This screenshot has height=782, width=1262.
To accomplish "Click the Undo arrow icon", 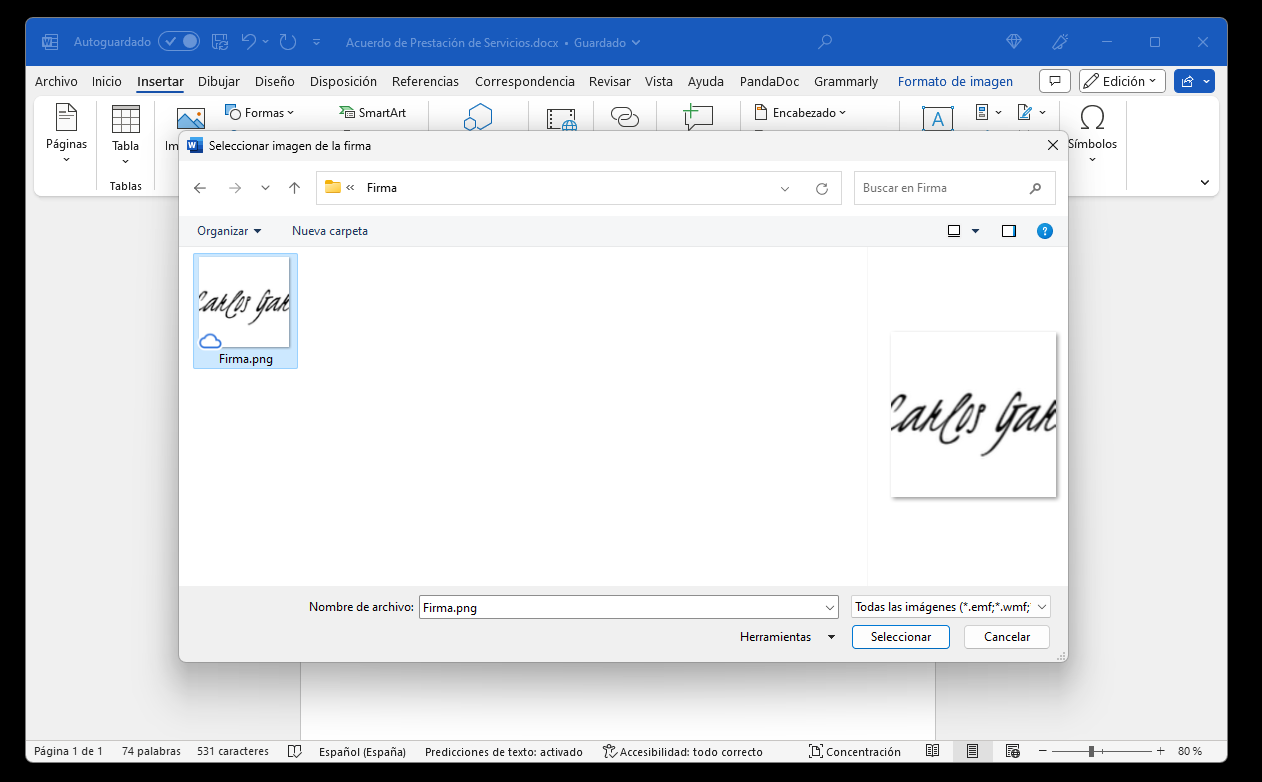I will coord(250,42).
